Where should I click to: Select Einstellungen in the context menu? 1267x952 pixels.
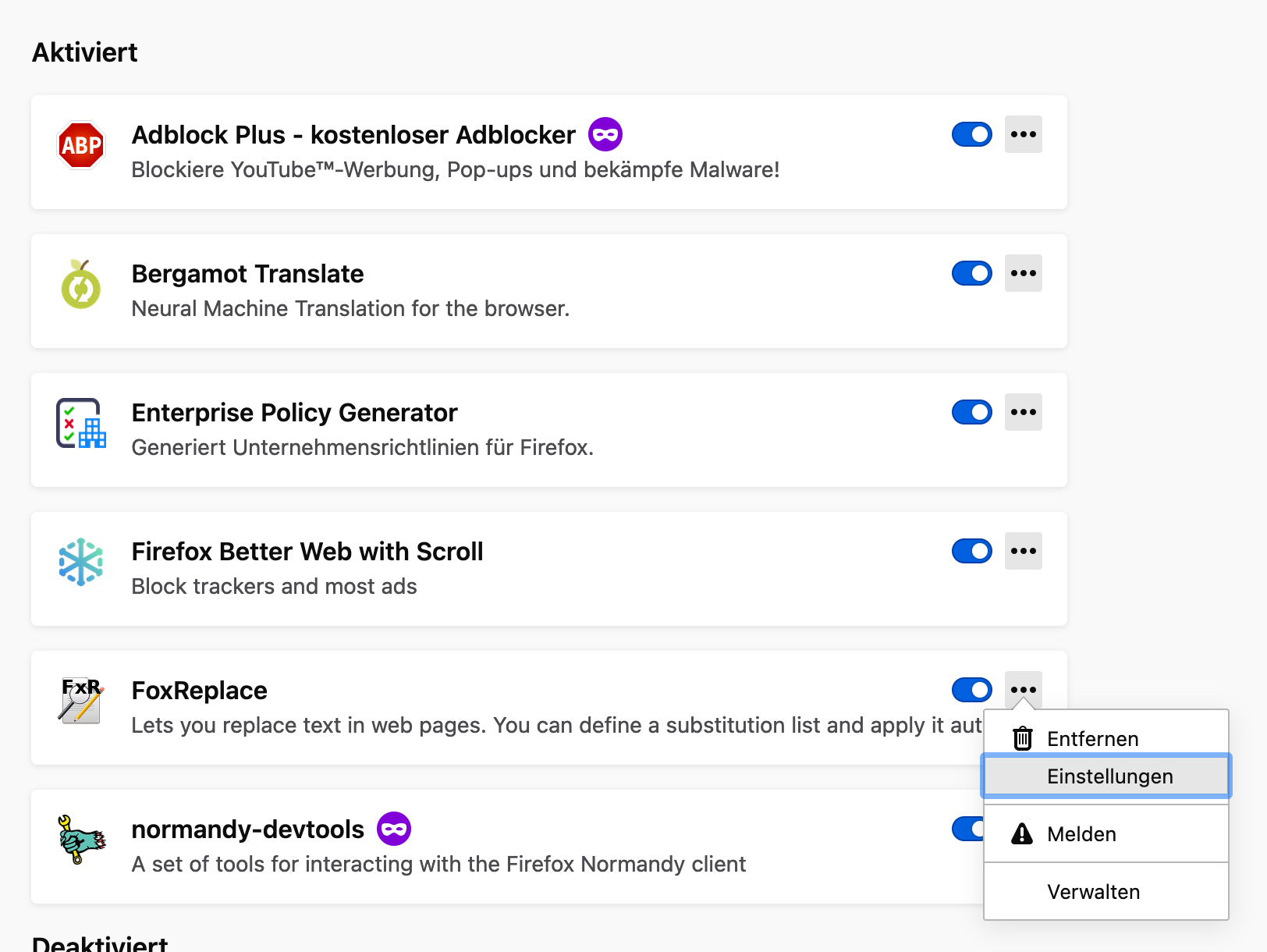click(1109, 776)
